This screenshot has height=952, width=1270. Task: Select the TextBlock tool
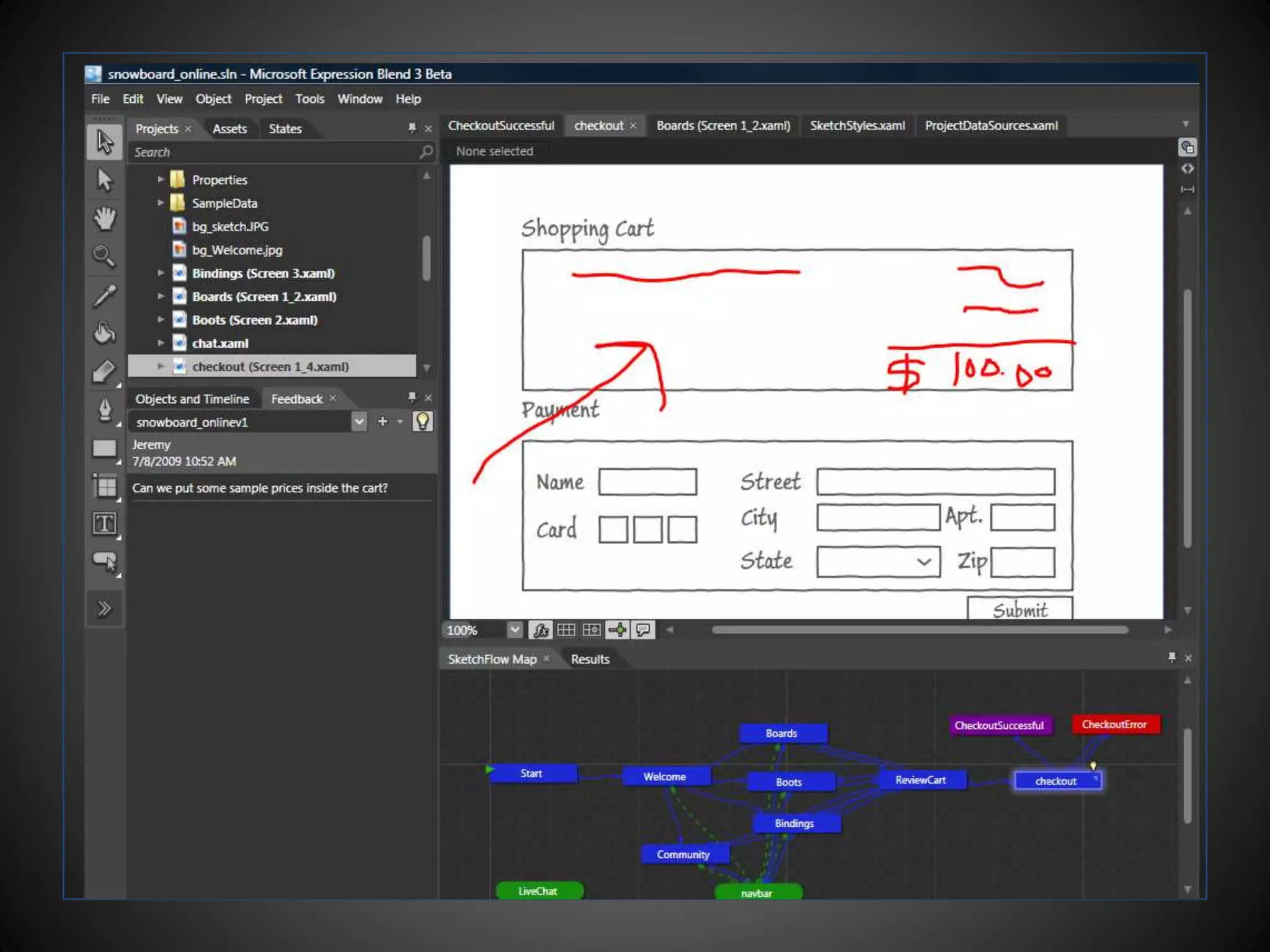tap(104, 524)
